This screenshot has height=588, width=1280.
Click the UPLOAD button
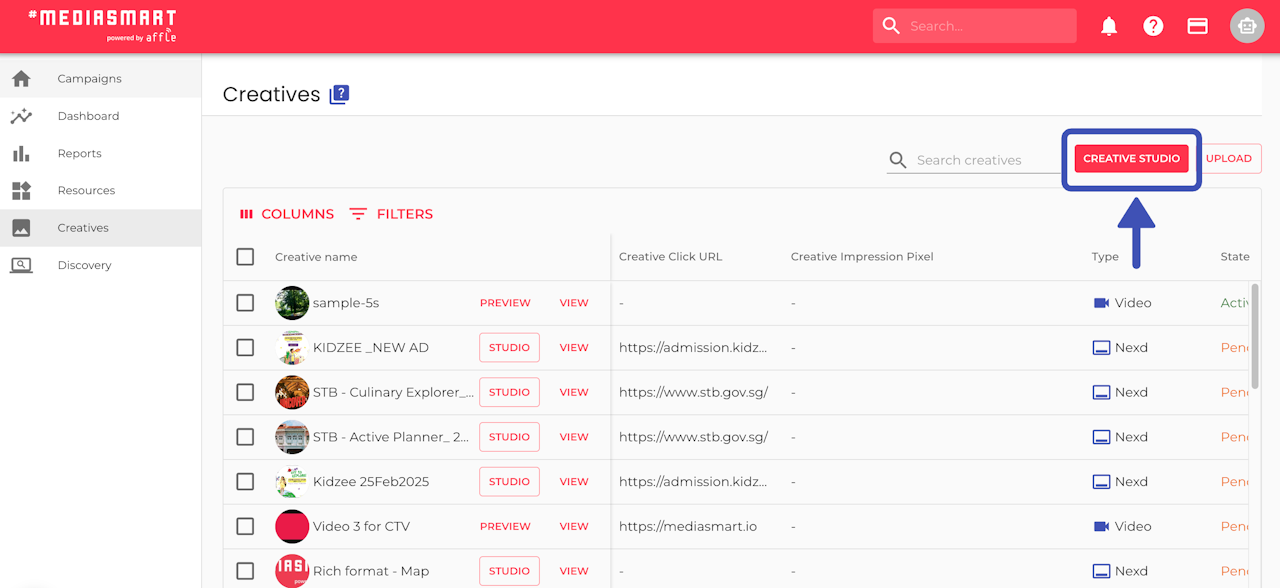(x=1229, y=159)
